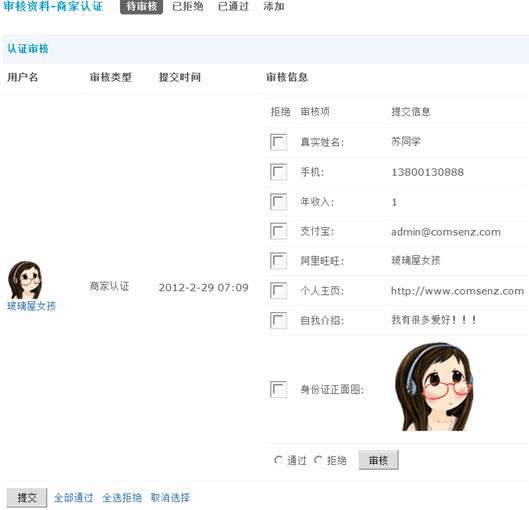Tick reject checkbox for 支付宝
Image resolution: width=529 pixels, height=510 pixels.
click(278, 231)
